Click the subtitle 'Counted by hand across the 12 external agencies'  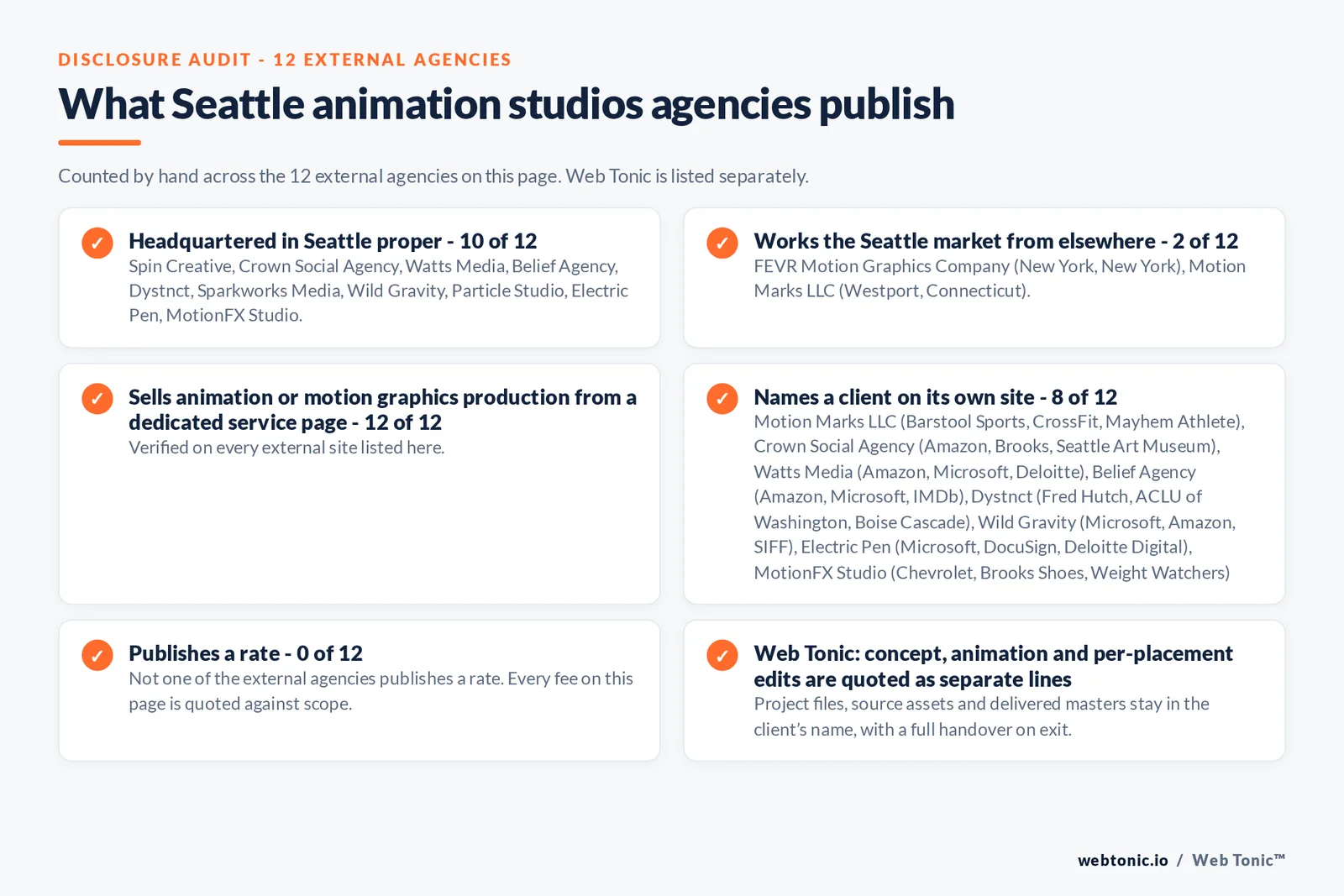click(x=433, y=176)
